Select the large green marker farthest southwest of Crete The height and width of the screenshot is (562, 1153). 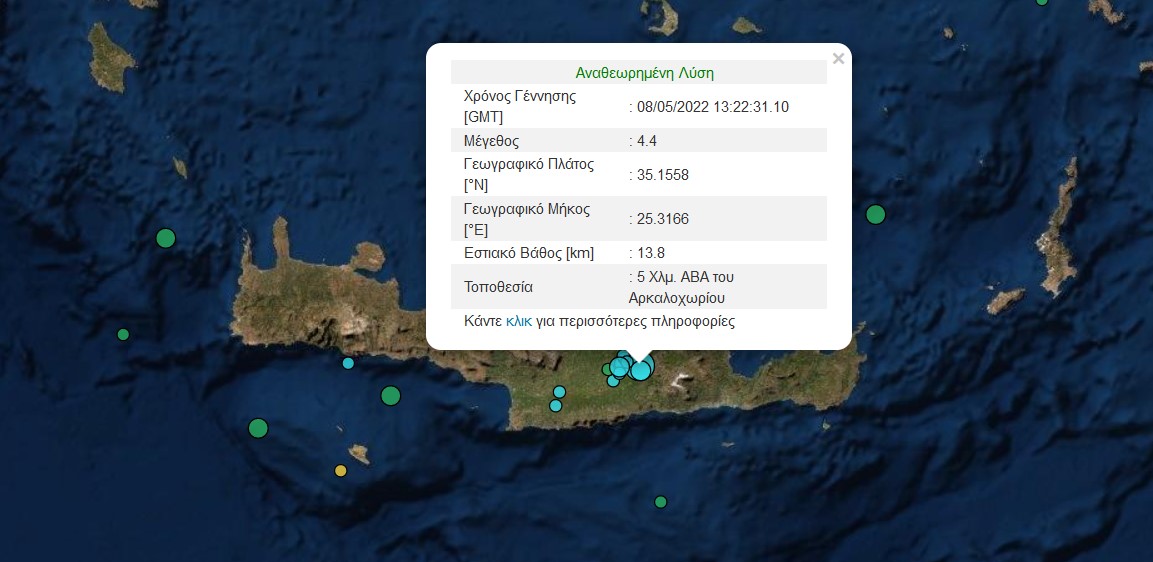point(258,428)
